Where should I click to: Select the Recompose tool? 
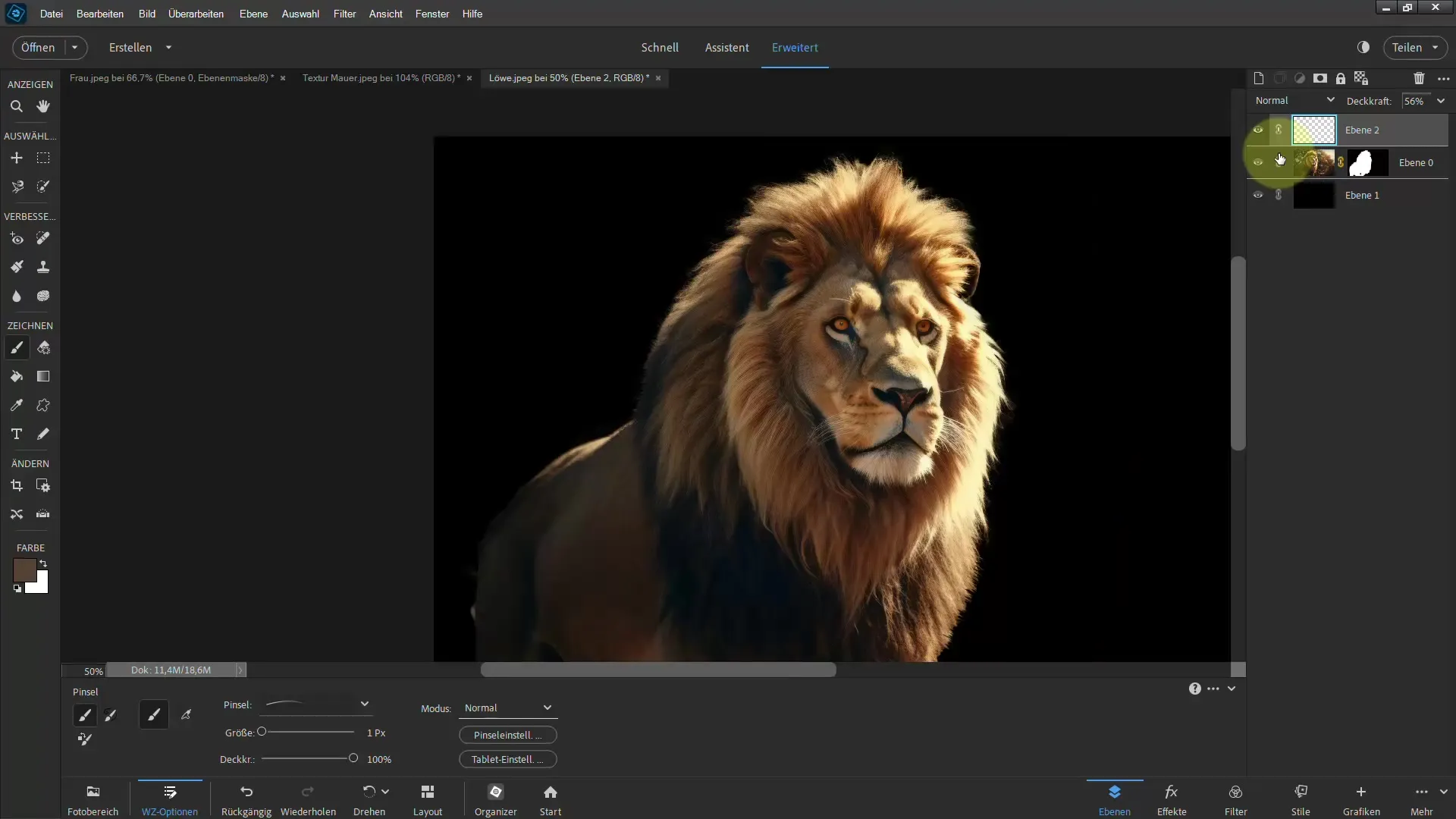43,486
